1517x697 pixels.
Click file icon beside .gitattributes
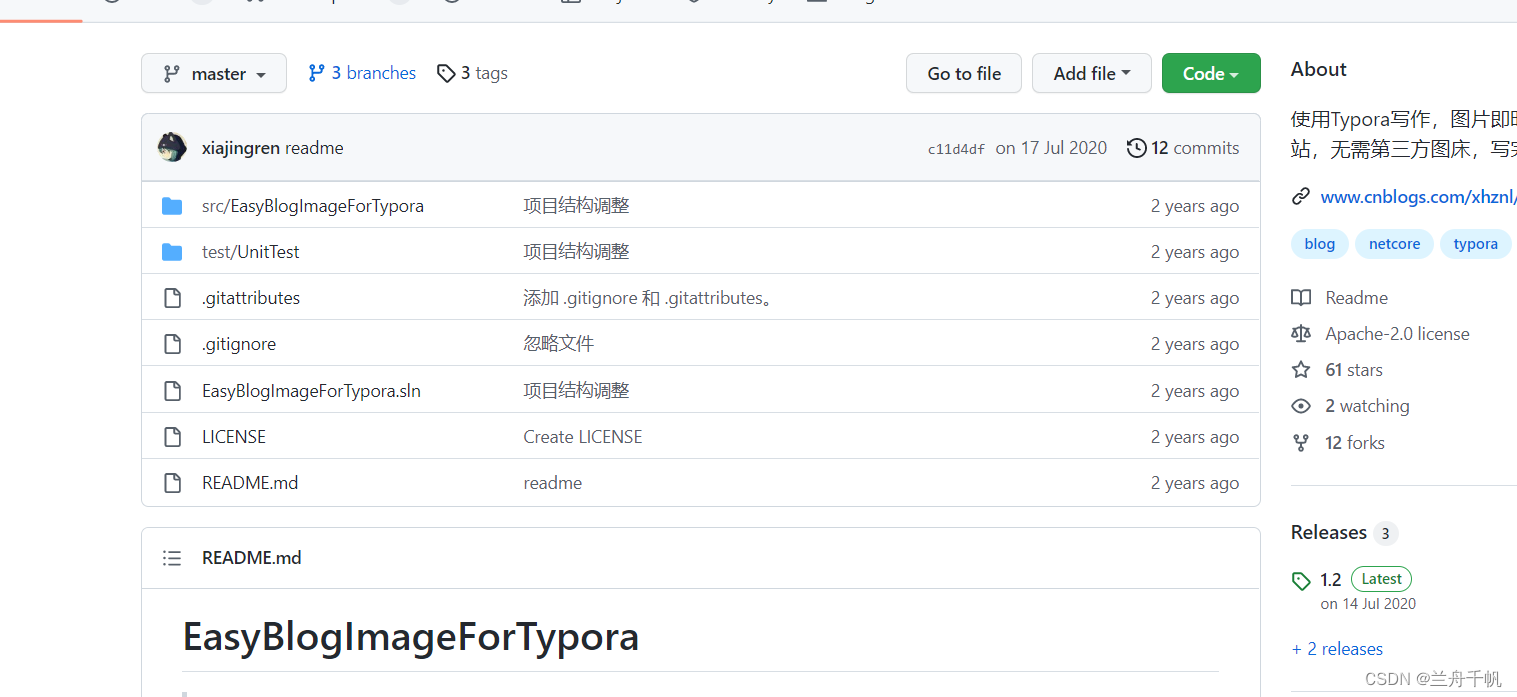[172, 298]
